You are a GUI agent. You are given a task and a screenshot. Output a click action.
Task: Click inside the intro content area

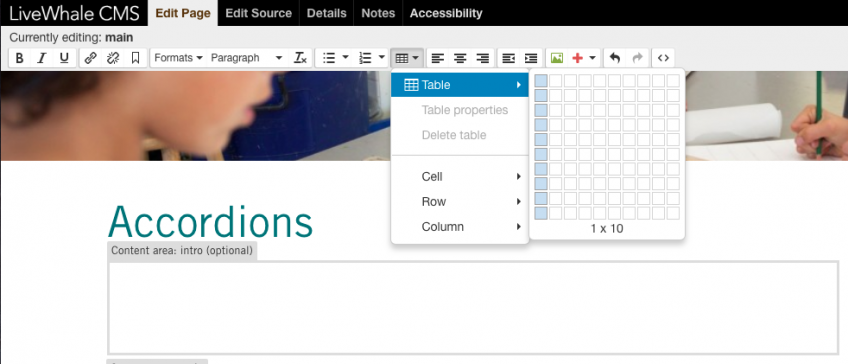click(x=473, y=308)
